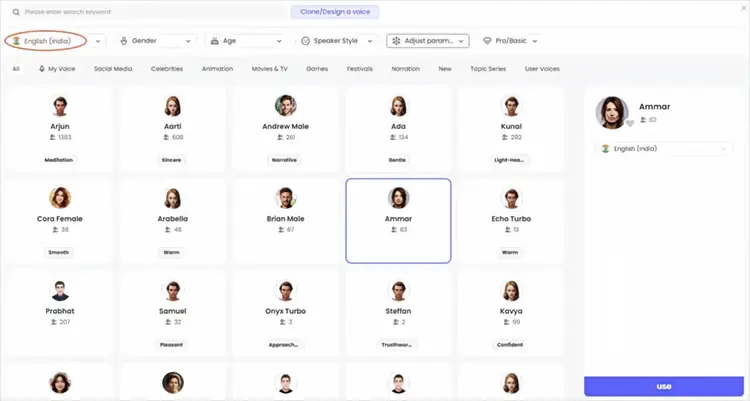Screen dimensions: 750x401
Task: Click the Narrative tag under Andrew Male
Action: tap(284, 160)
